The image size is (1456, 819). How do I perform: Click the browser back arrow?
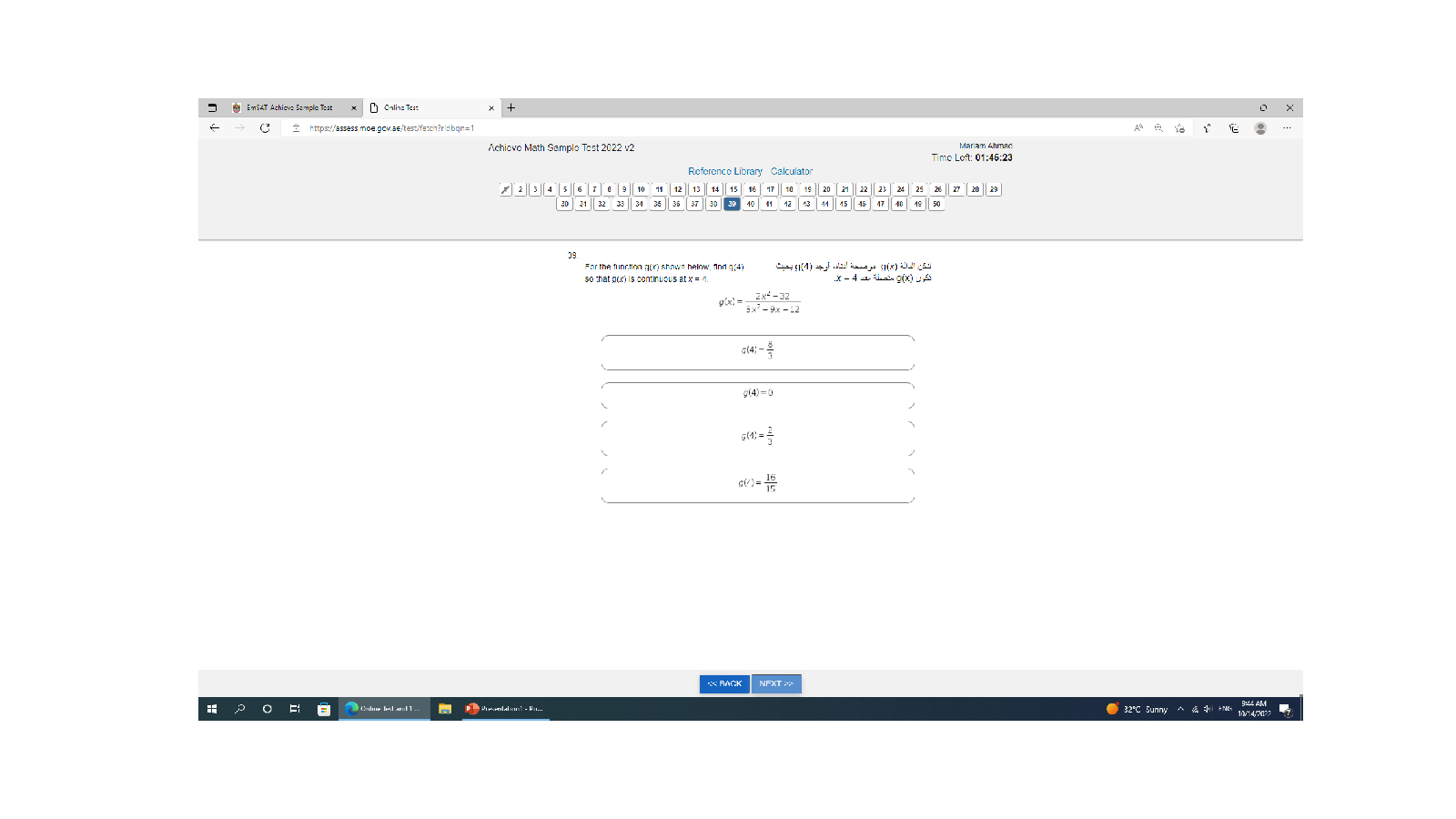click(x=215, y=128)
